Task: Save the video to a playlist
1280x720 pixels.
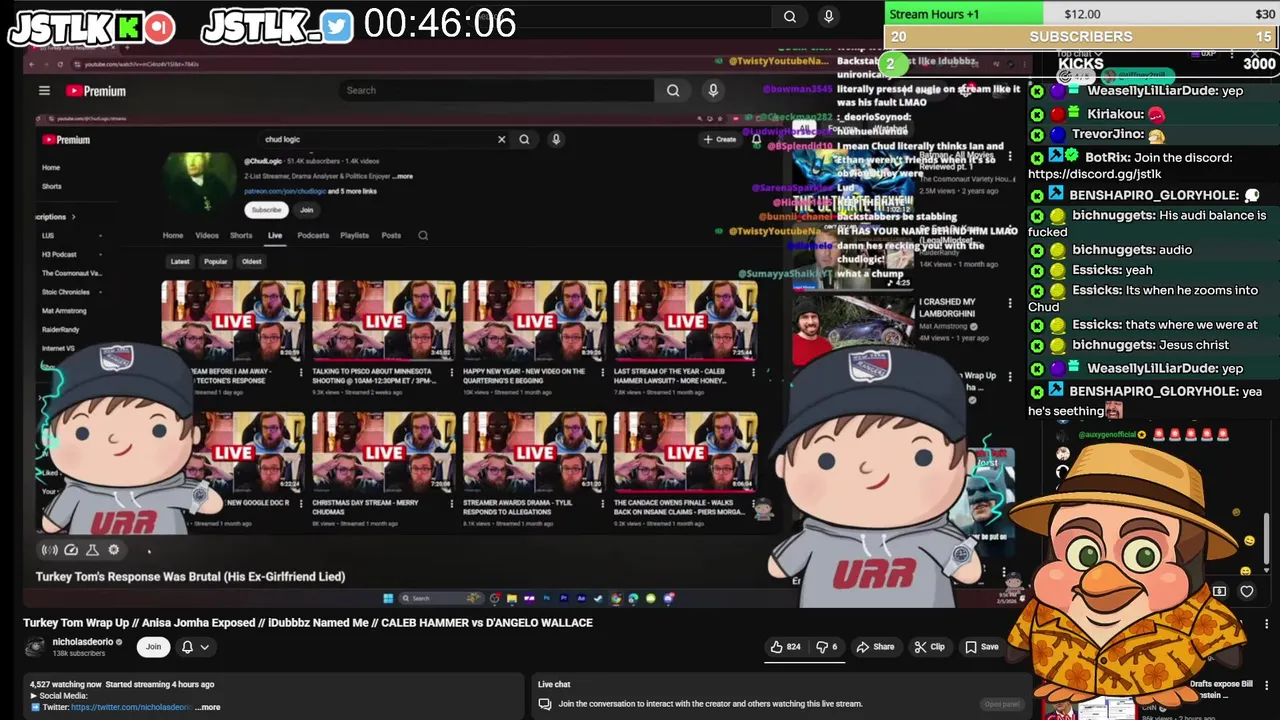Action: click(981, 647)
